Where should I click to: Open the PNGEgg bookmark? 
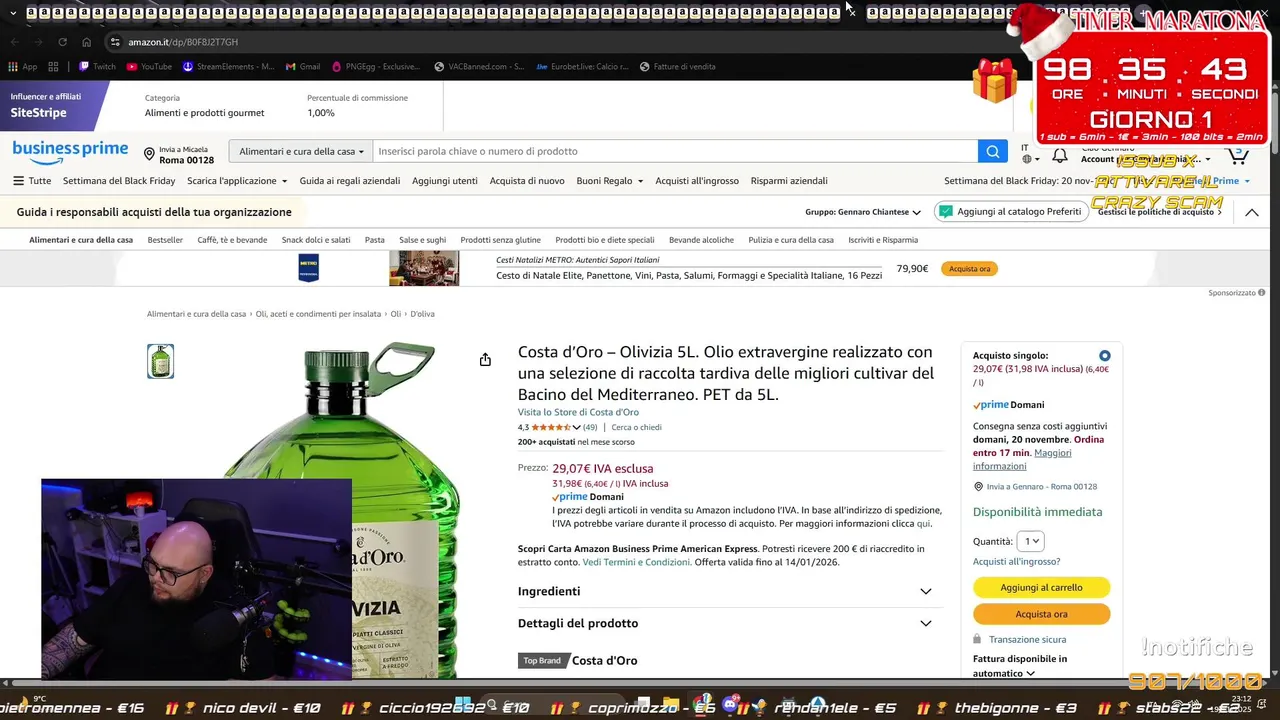tap(375, 67)
